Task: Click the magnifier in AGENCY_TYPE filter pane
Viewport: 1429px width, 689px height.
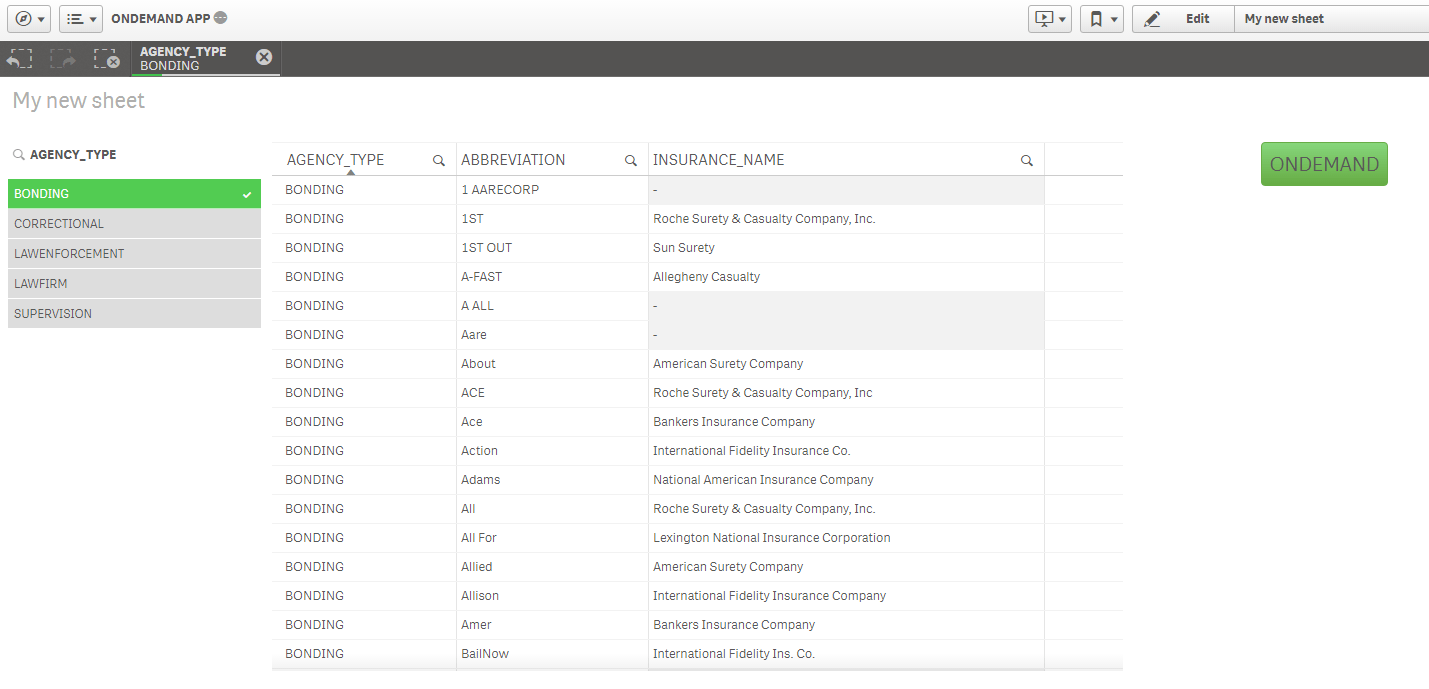Action: 17,154
